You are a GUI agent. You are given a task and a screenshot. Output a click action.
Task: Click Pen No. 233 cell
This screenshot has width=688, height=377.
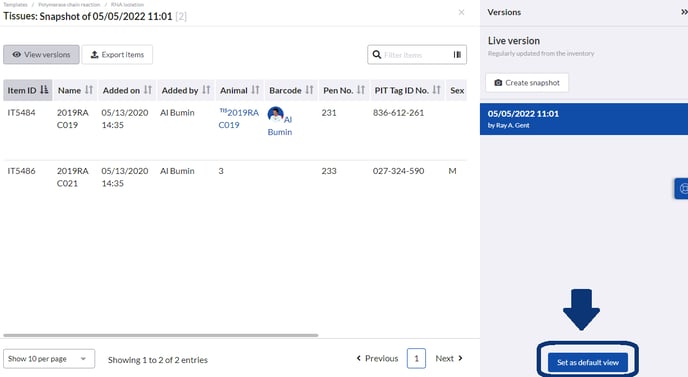tap(329, 171)
